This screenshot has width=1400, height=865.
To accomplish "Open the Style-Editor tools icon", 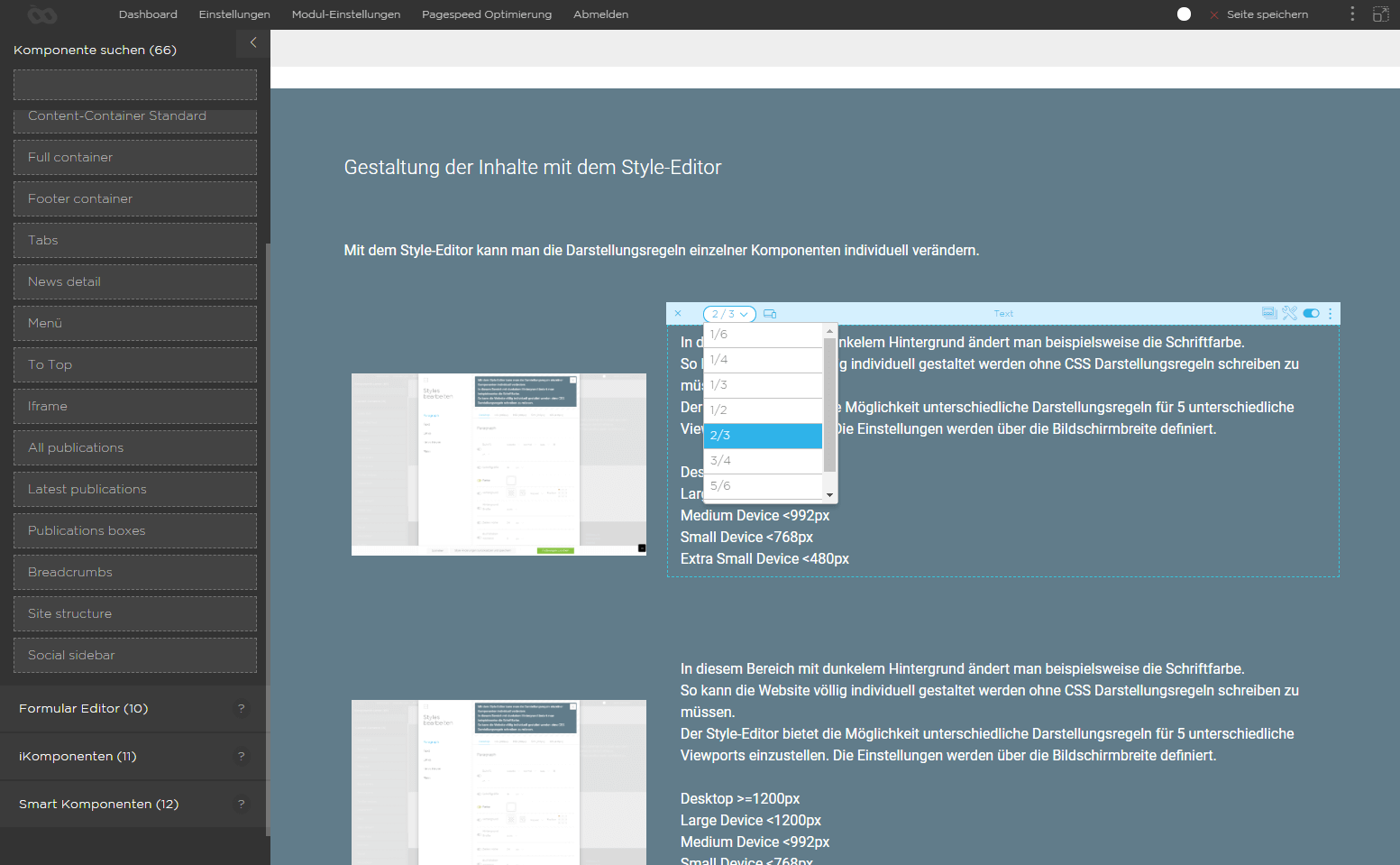I will (x=1290, y=313).
